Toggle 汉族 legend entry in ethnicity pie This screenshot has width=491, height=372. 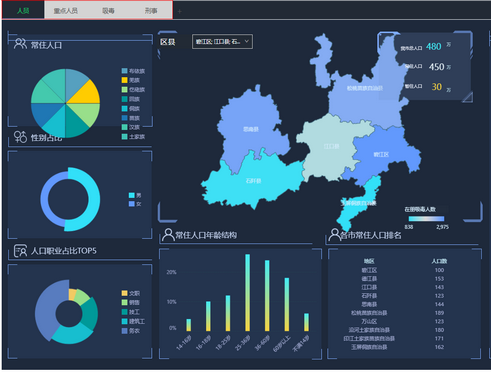(131, 127)
